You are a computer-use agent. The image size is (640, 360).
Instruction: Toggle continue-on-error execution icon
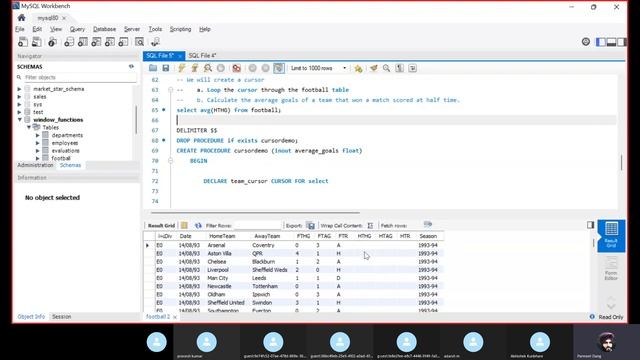click(236, 68)
